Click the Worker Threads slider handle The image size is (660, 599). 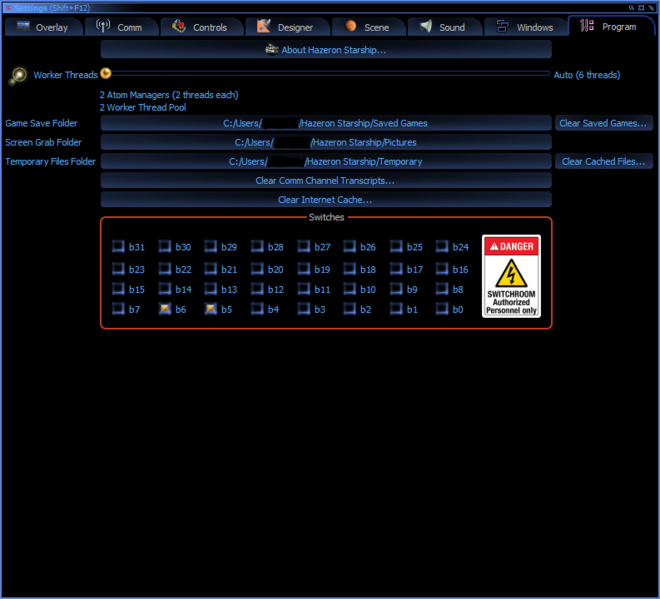coord(106,74)
